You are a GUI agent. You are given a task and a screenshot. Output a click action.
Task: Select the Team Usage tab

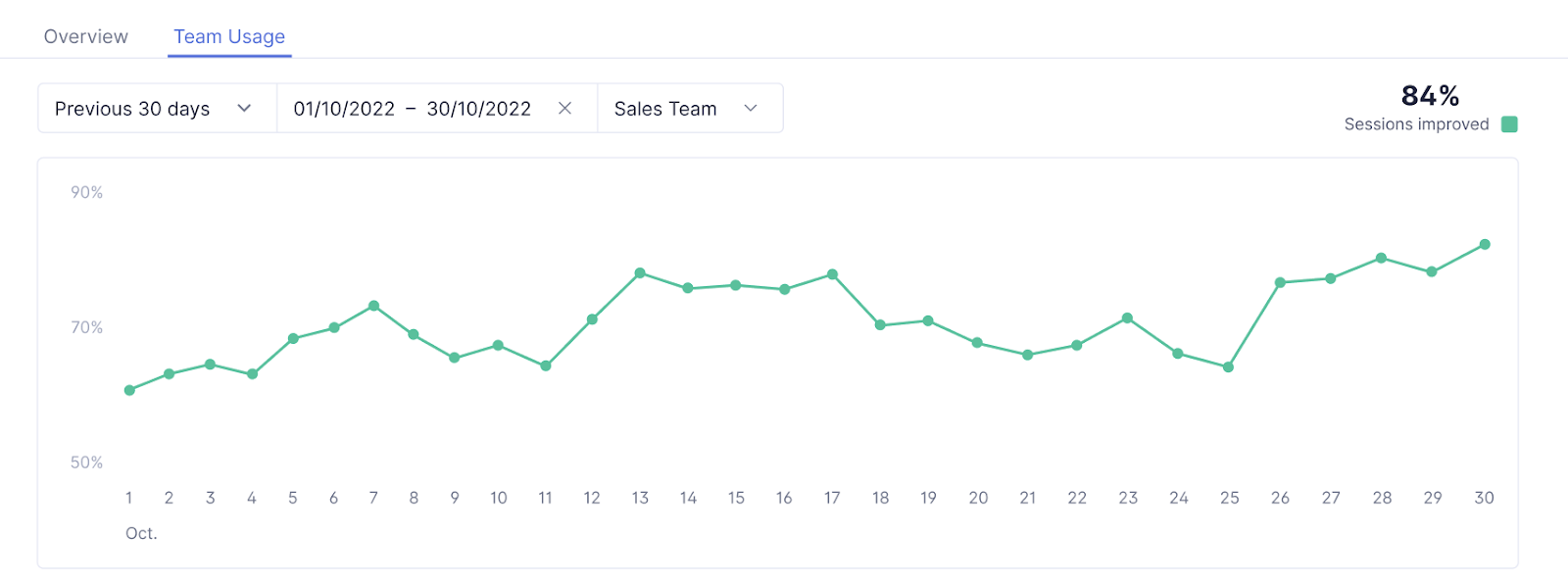pyautogui.click(x=229, y=37)
